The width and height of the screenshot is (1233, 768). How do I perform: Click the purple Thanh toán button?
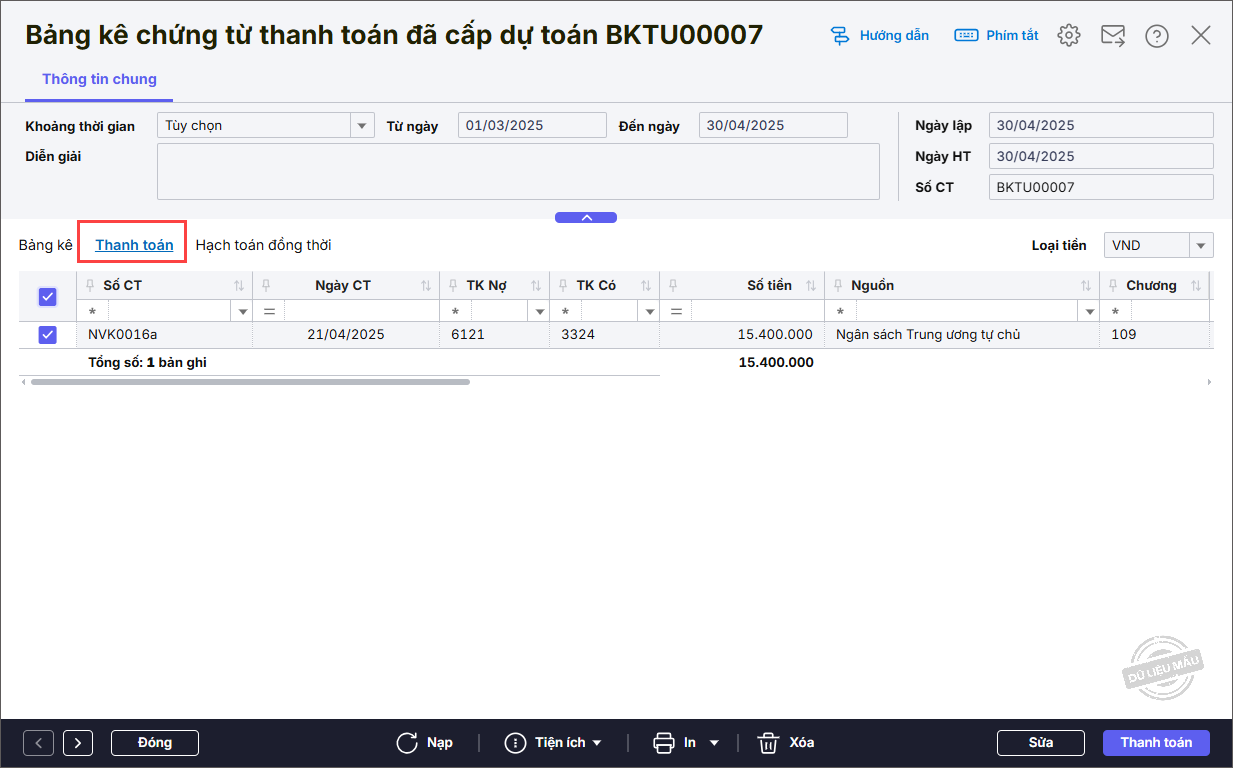(1156, 743)
